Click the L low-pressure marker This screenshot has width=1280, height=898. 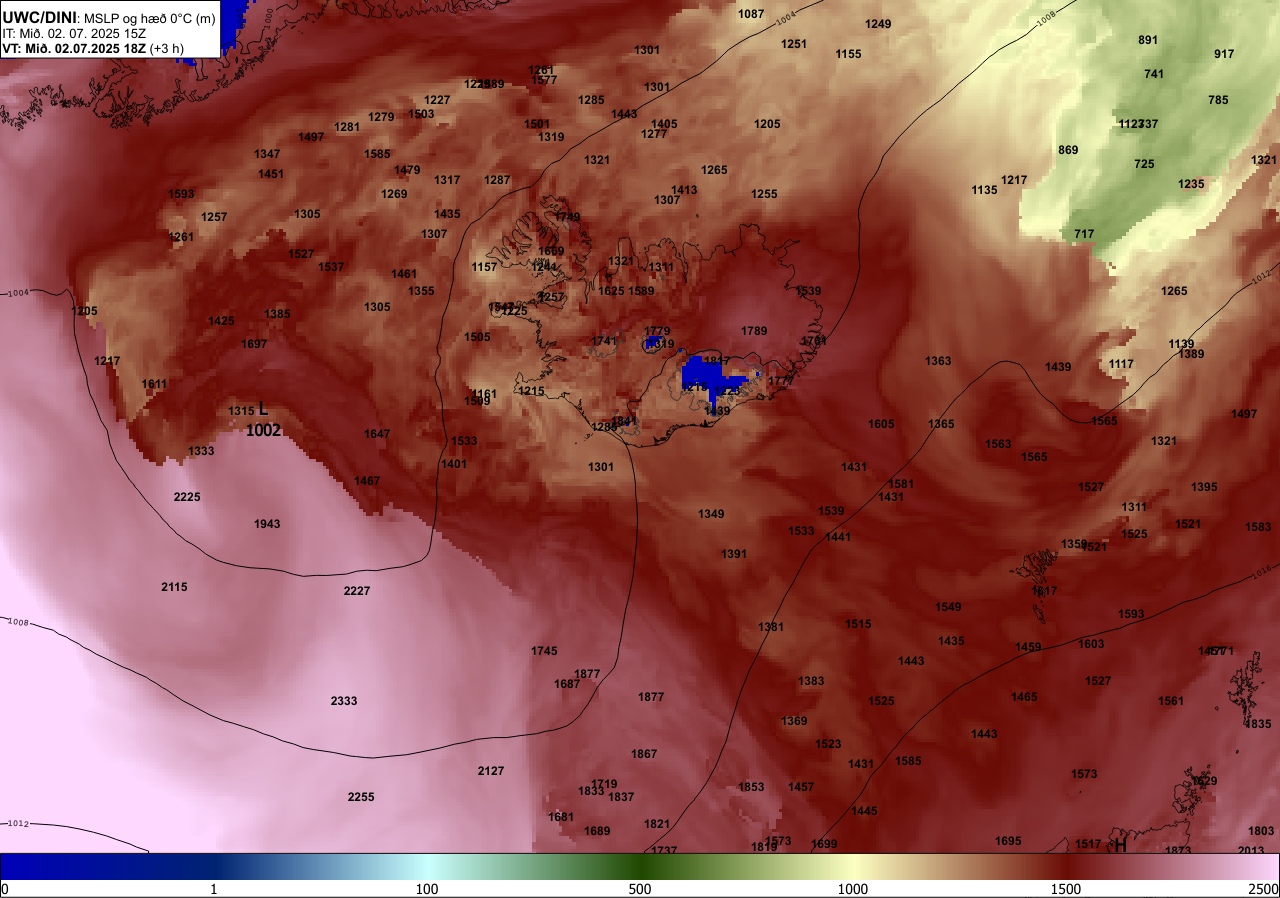pos(263,409)
